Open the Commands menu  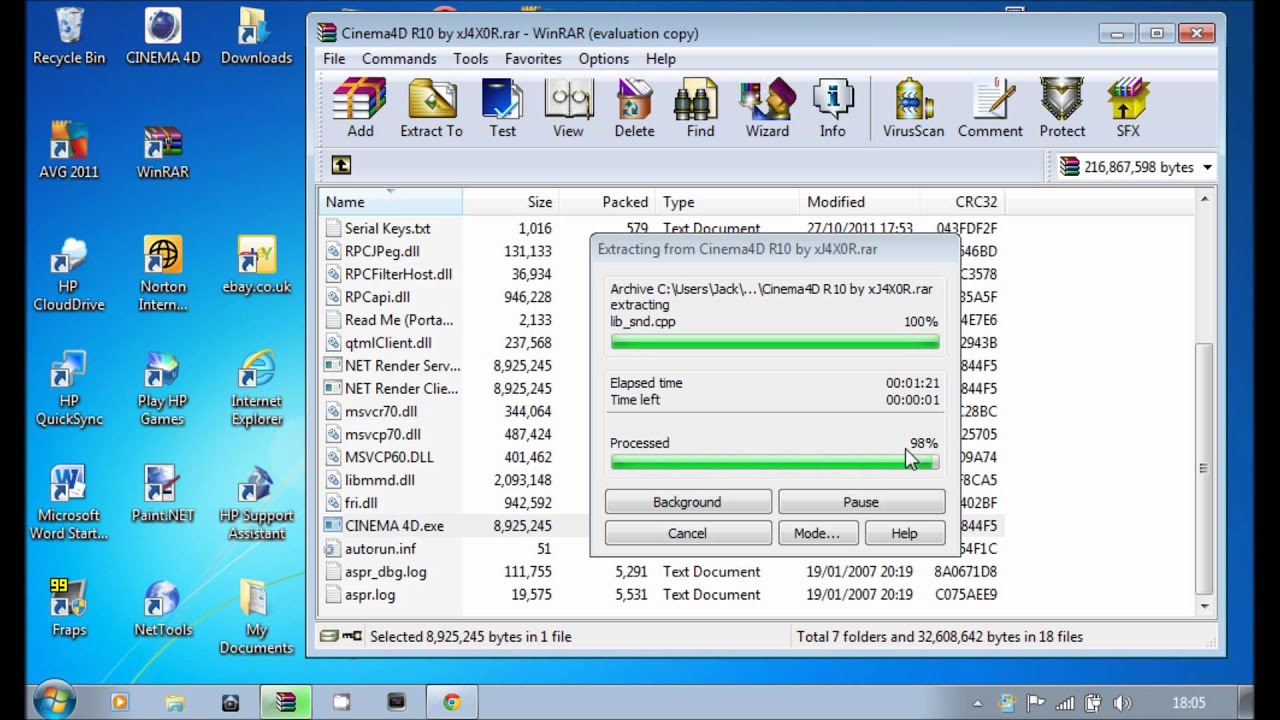coord(399,59)
